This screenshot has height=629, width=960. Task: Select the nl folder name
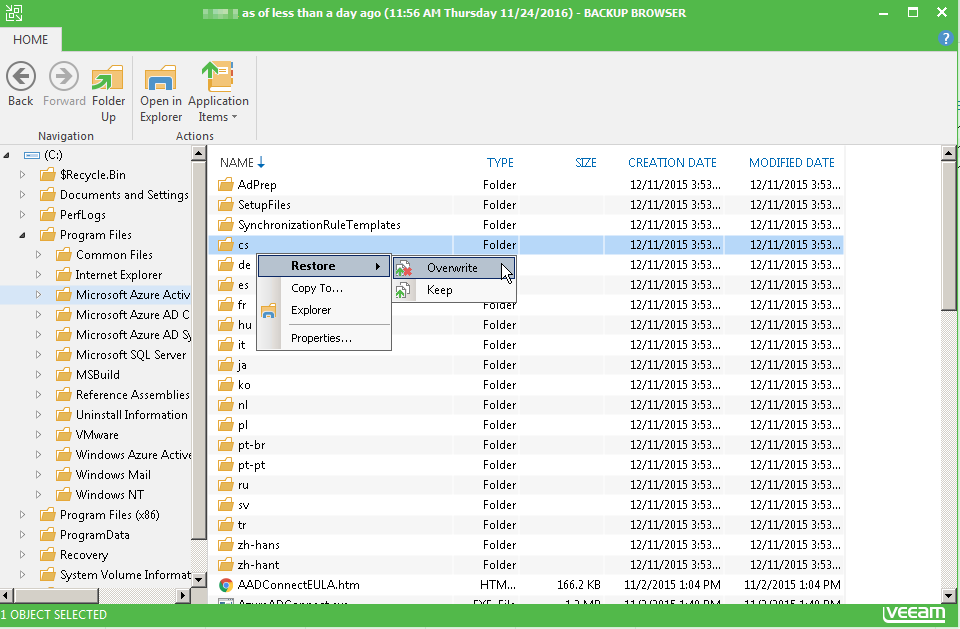point(242,405)
